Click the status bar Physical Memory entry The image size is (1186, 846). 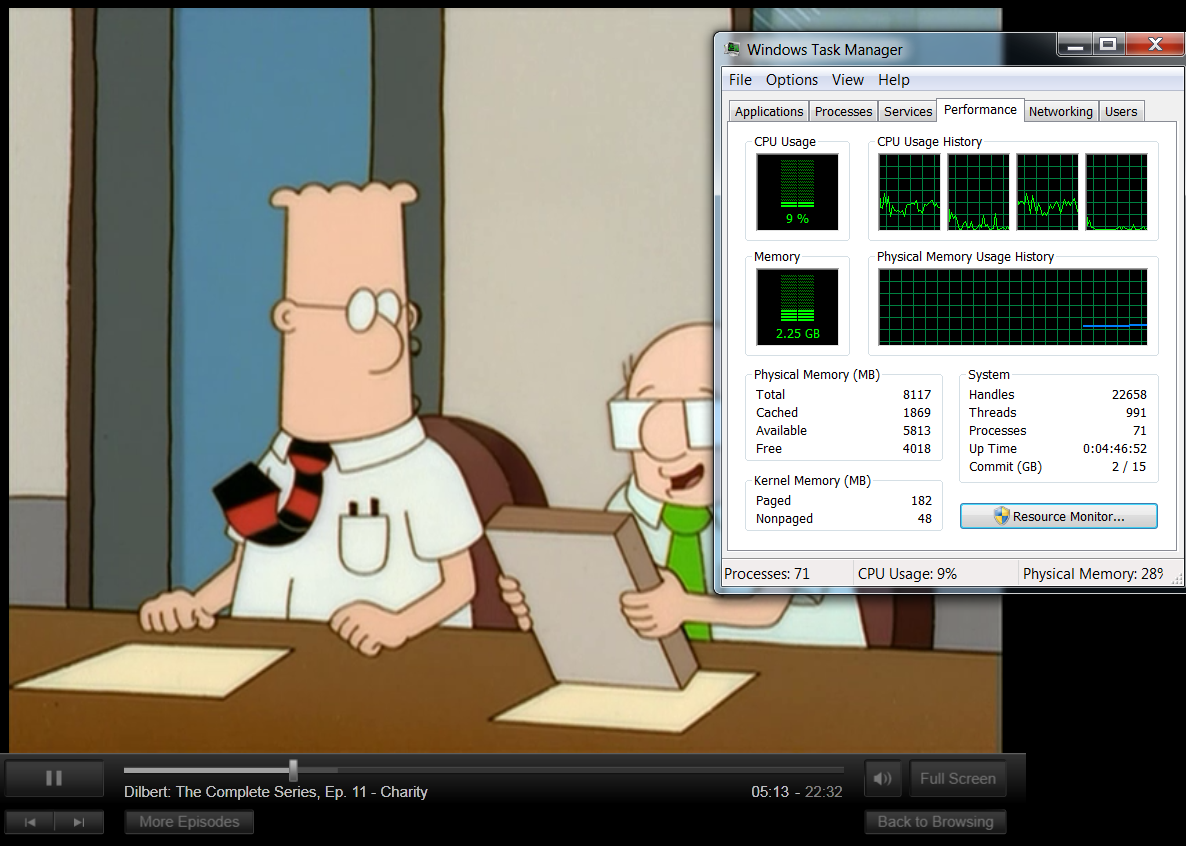pos(1093,574)
